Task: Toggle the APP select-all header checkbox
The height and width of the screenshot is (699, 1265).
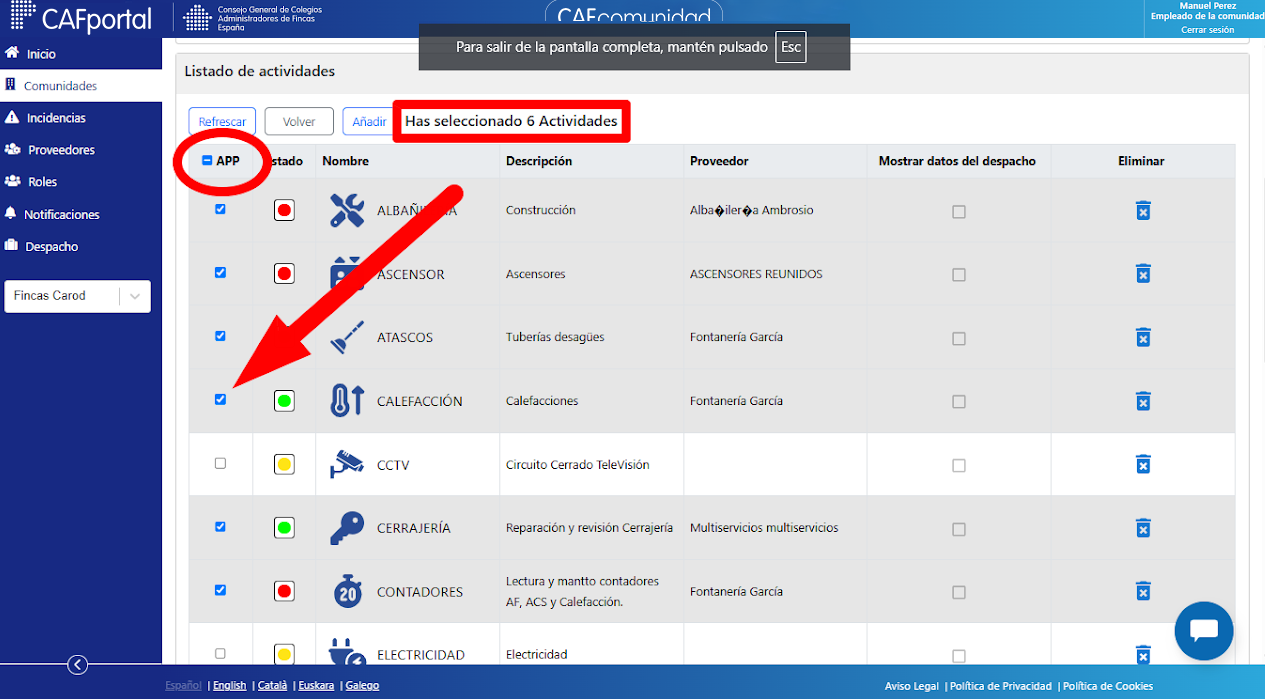Action: [x=207, y=160]
